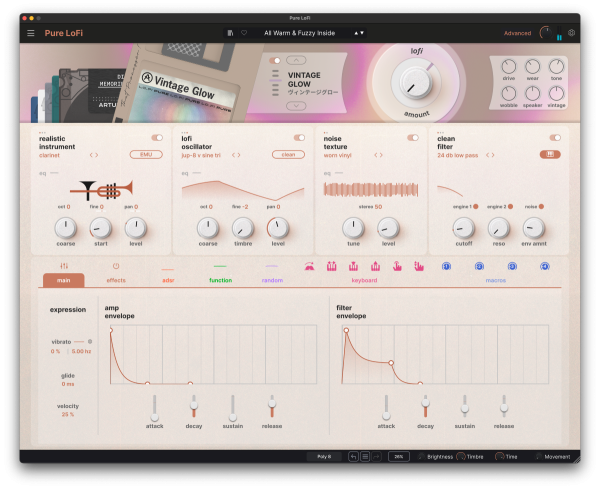Open the preset library browser icon

231,33
